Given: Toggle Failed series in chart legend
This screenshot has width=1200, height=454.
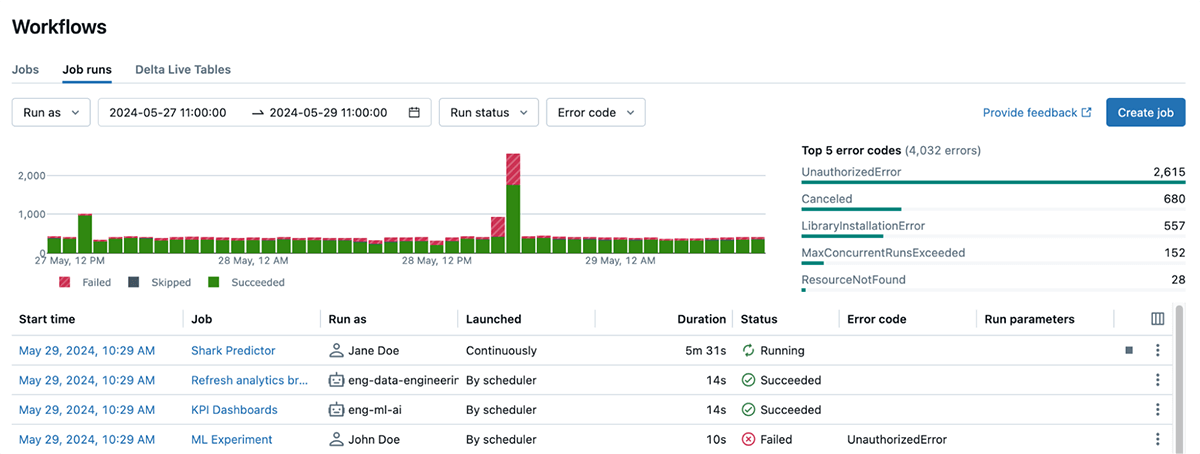Looking at the screenshot, I should click(85, 283).
